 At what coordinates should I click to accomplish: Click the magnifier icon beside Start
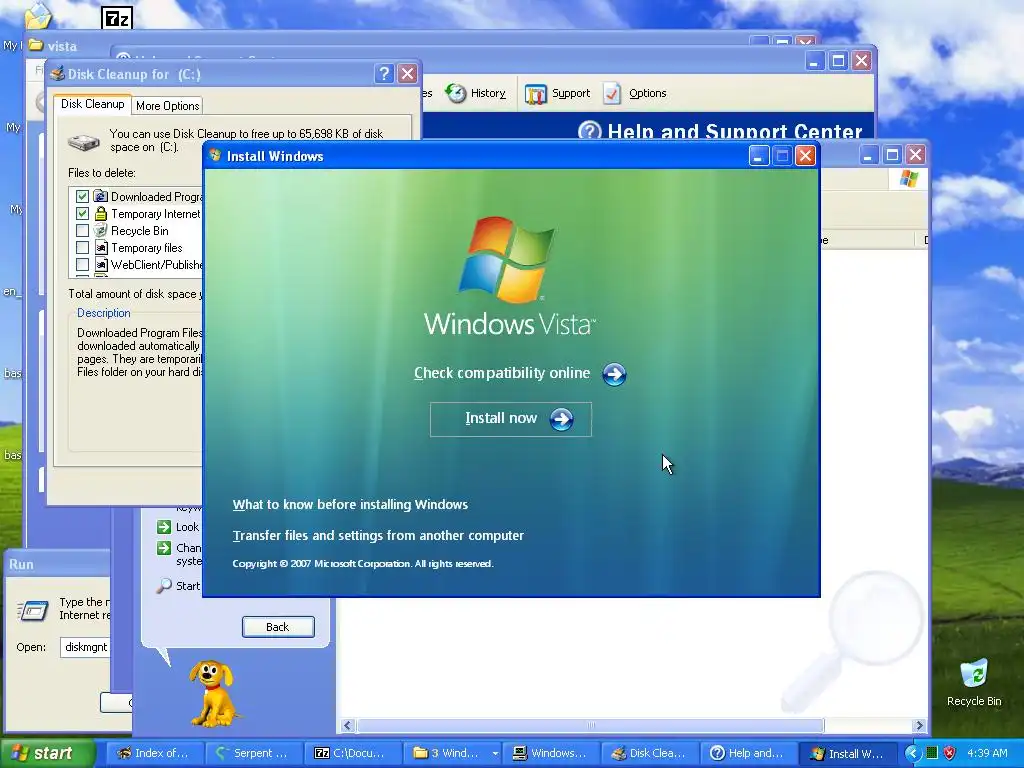(x=163, y=586)
